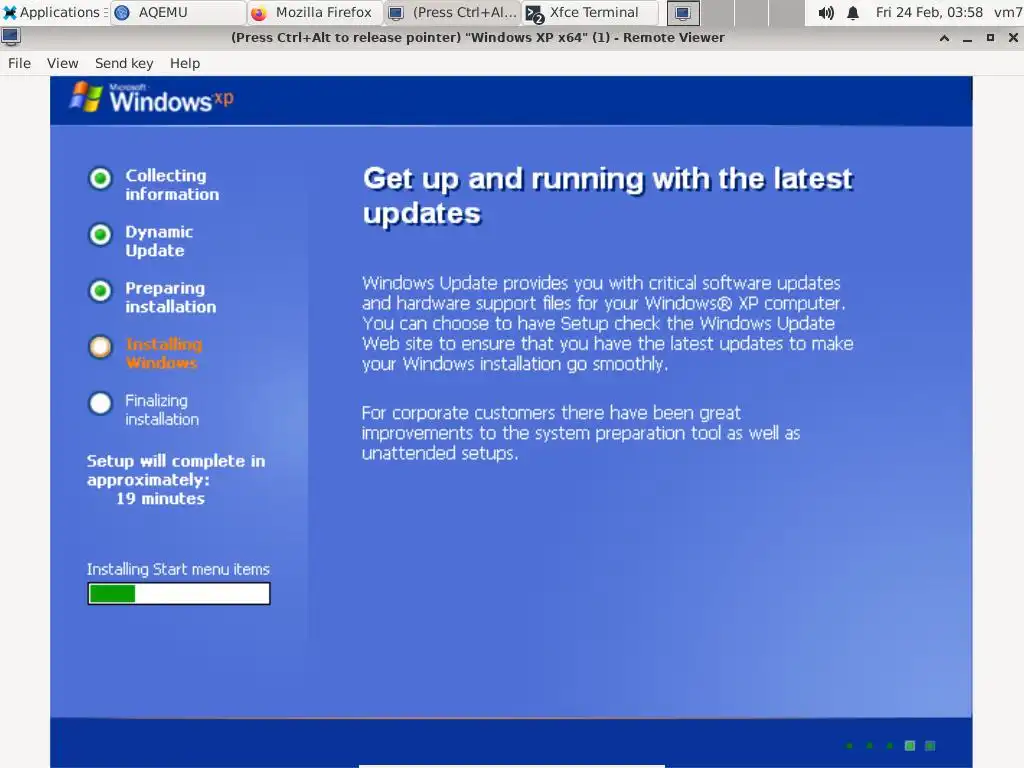This screenshot has width=1024, height=768.
Task: Click the corporate customers paragraph
Action: coord(581,433)
